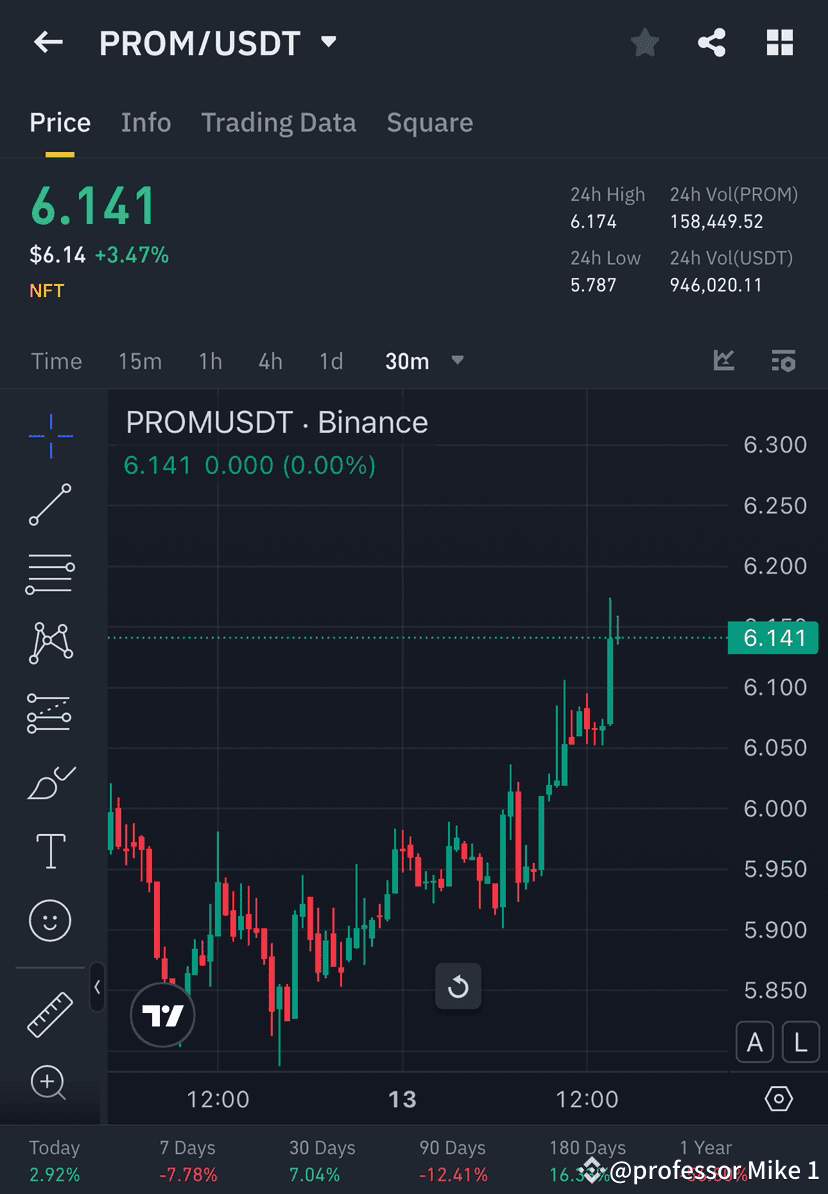Screen dimensions: 828x1194
Task: Select the measure ruler tool
Action: point(50,1013)
